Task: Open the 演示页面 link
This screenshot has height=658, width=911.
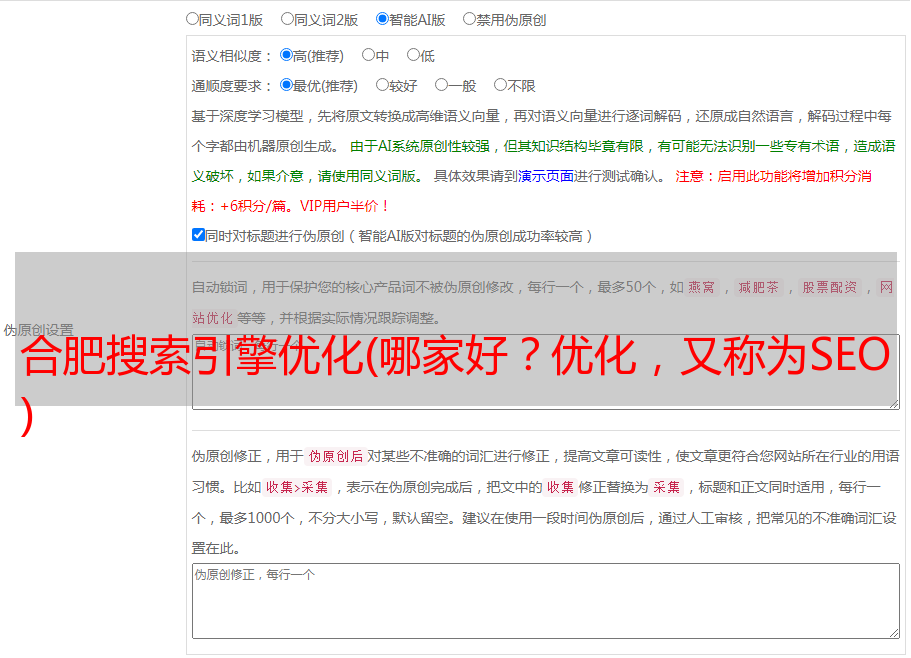Action: pyautogui.click(x=545, y=176)
